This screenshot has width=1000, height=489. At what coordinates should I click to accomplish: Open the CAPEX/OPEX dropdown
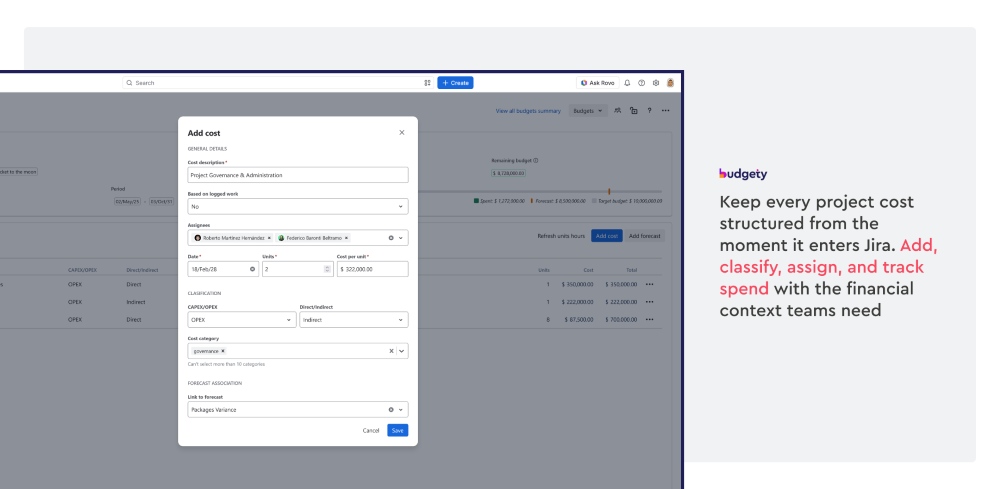pos(242,320)
